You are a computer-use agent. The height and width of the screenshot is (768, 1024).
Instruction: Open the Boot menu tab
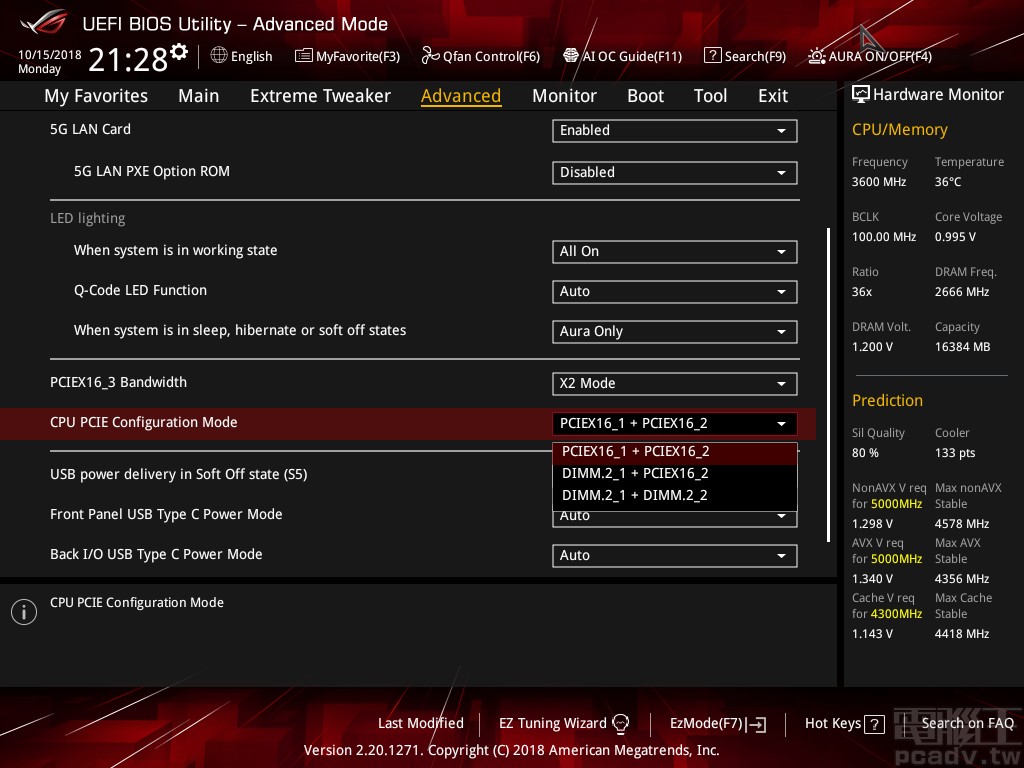coord(645,95)
